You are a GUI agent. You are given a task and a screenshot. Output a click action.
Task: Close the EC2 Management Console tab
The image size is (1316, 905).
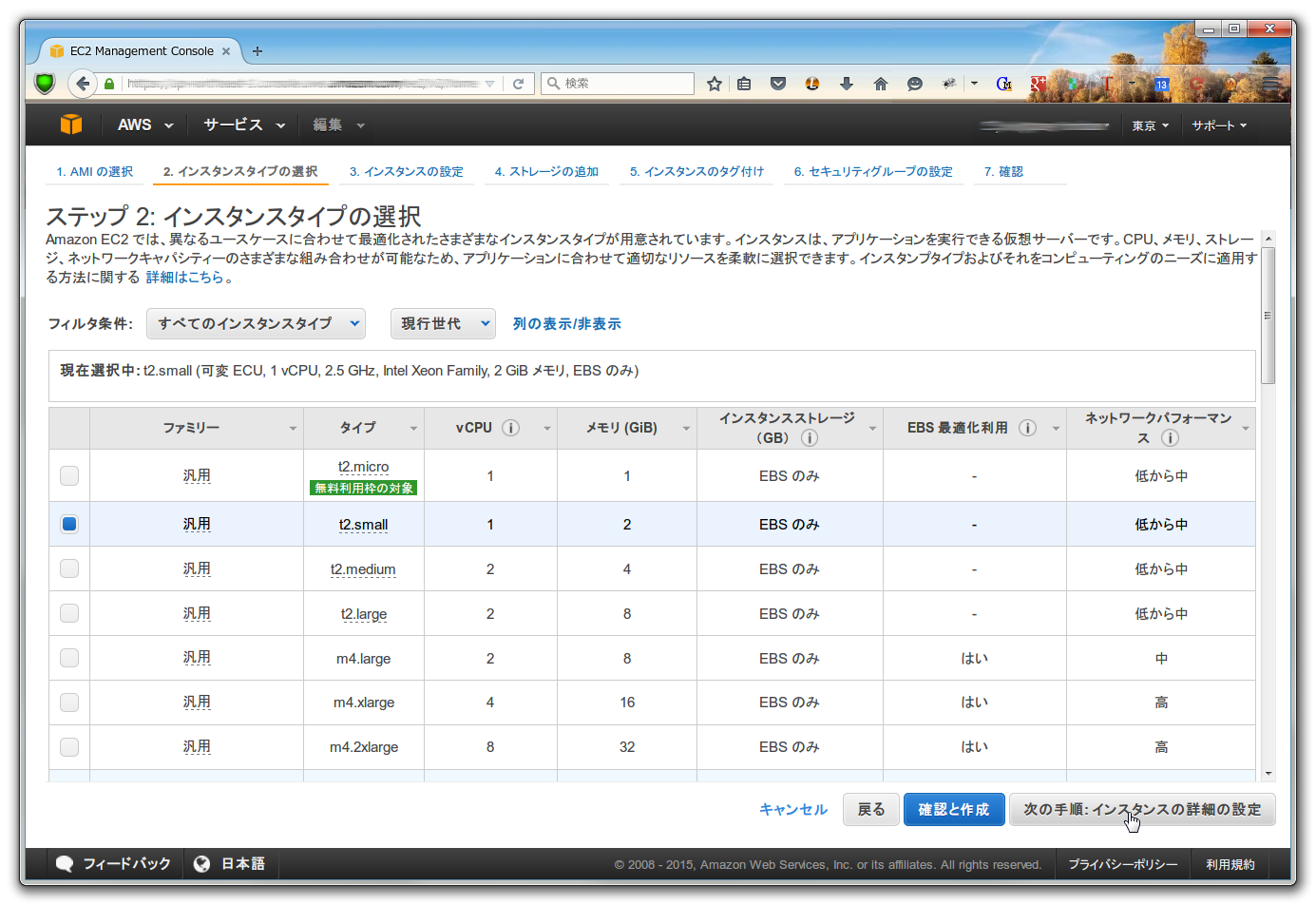click(x=226, y=51)
